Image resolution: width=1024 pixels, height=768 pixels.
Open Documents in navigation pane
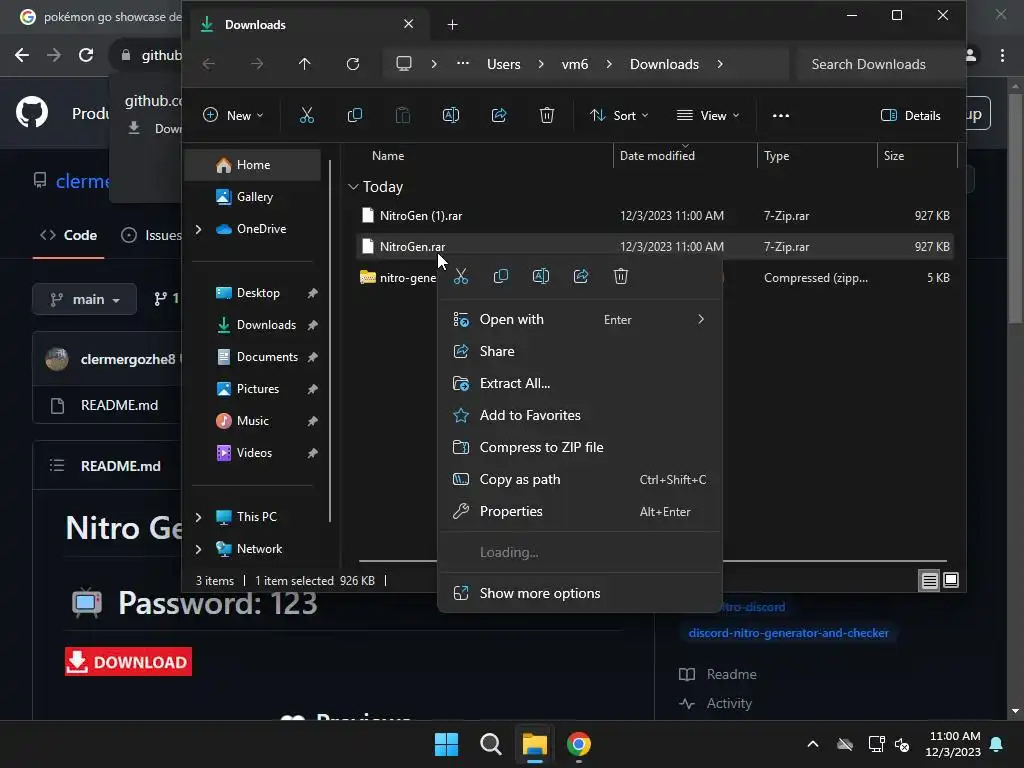[x=253, y=357]
